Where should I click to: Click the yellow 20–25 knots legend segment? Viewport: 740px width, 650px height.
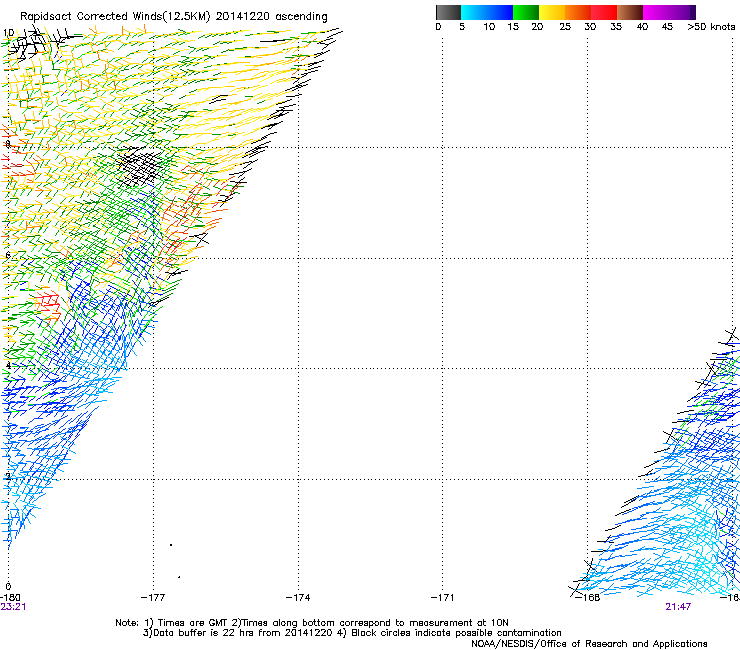tap(552, 12)
